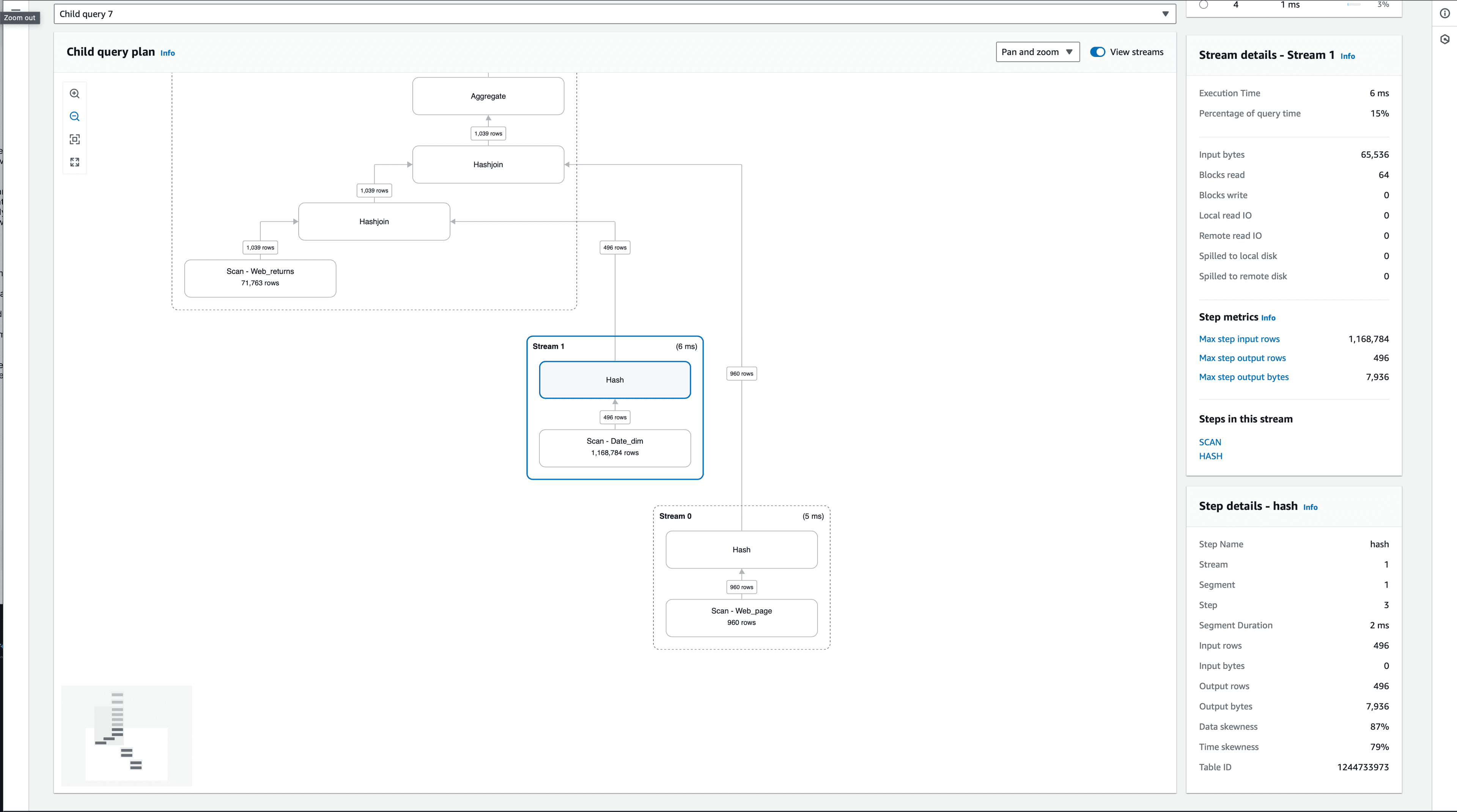Zoom out of the child query plan

click(x=75, y=116)
